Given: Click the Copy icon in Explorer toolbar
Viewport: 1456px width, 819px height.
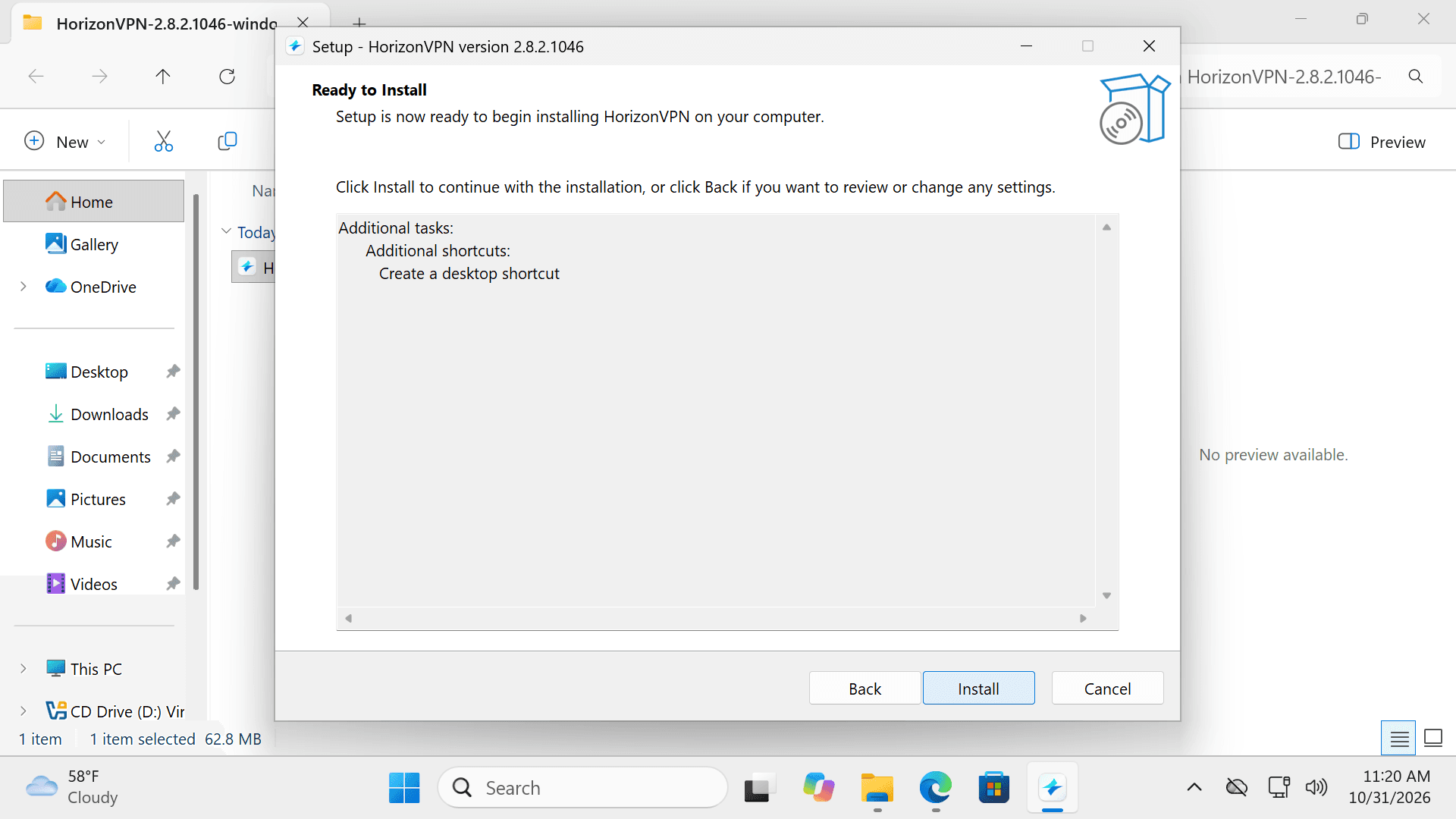Looking at the screenshot, I should [227, 142].
